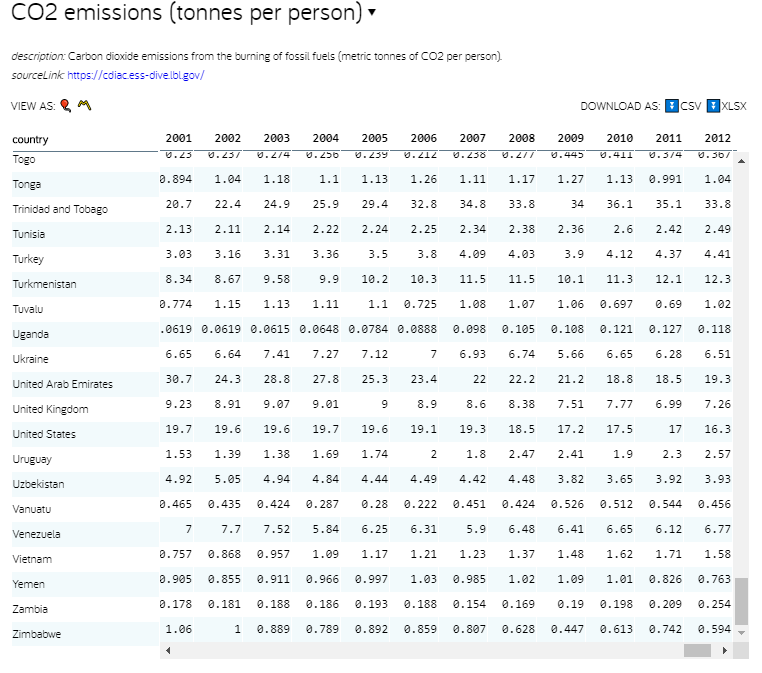Open the bubble chart view icon
This screenshot has width=762, height=673.
point(65,105)
